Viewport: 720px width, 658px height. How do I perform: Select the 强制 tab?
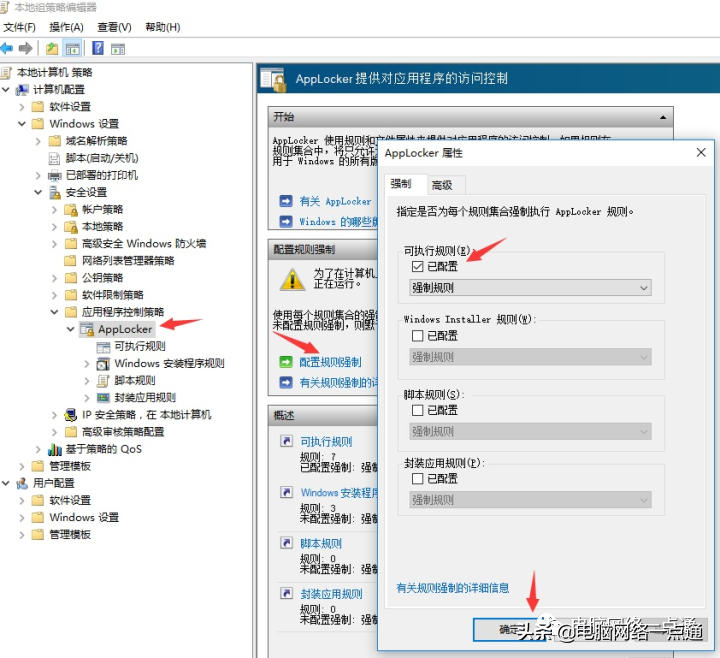point(401,184)
